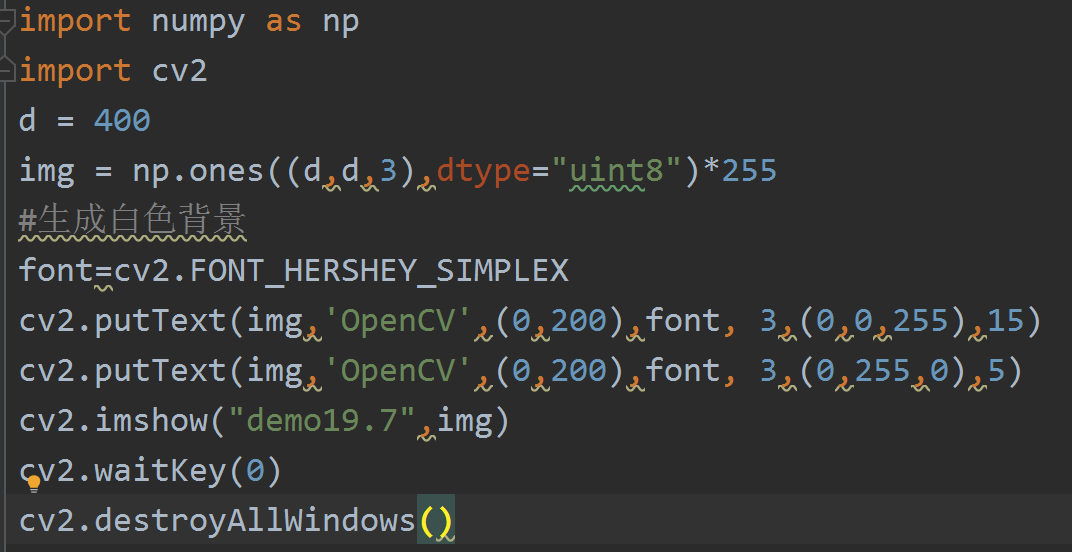
Task: Place cursor on 'numpy' in the import line
Action: coord(198,22)
